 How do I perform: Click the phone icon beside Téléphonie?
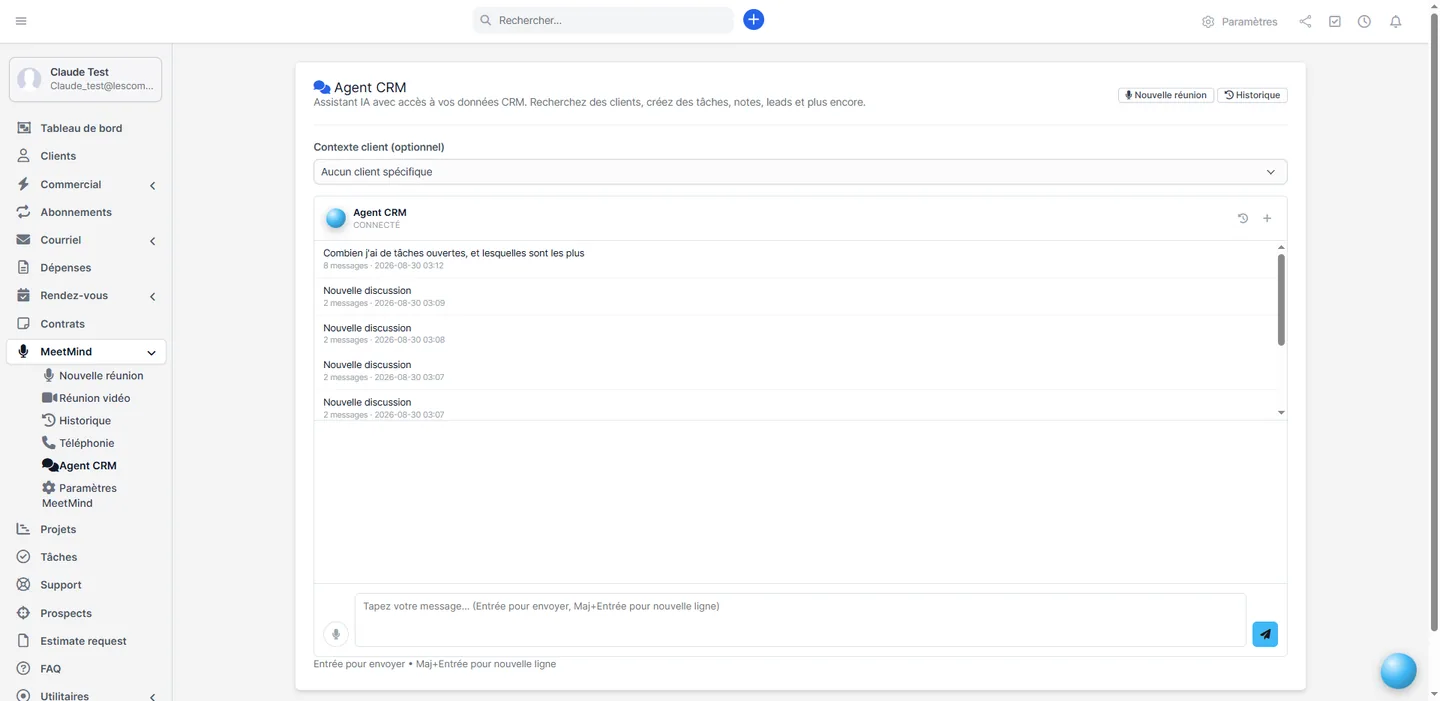point(48,442)
